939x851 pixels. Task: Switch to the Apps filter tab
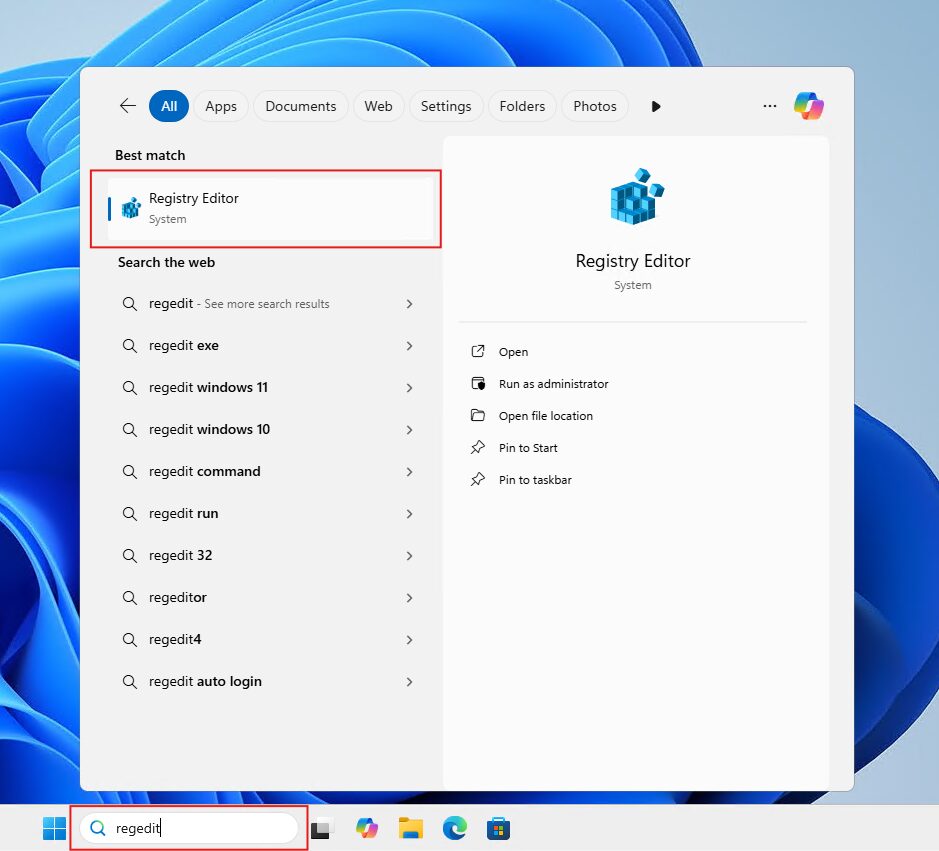[221, 106]
